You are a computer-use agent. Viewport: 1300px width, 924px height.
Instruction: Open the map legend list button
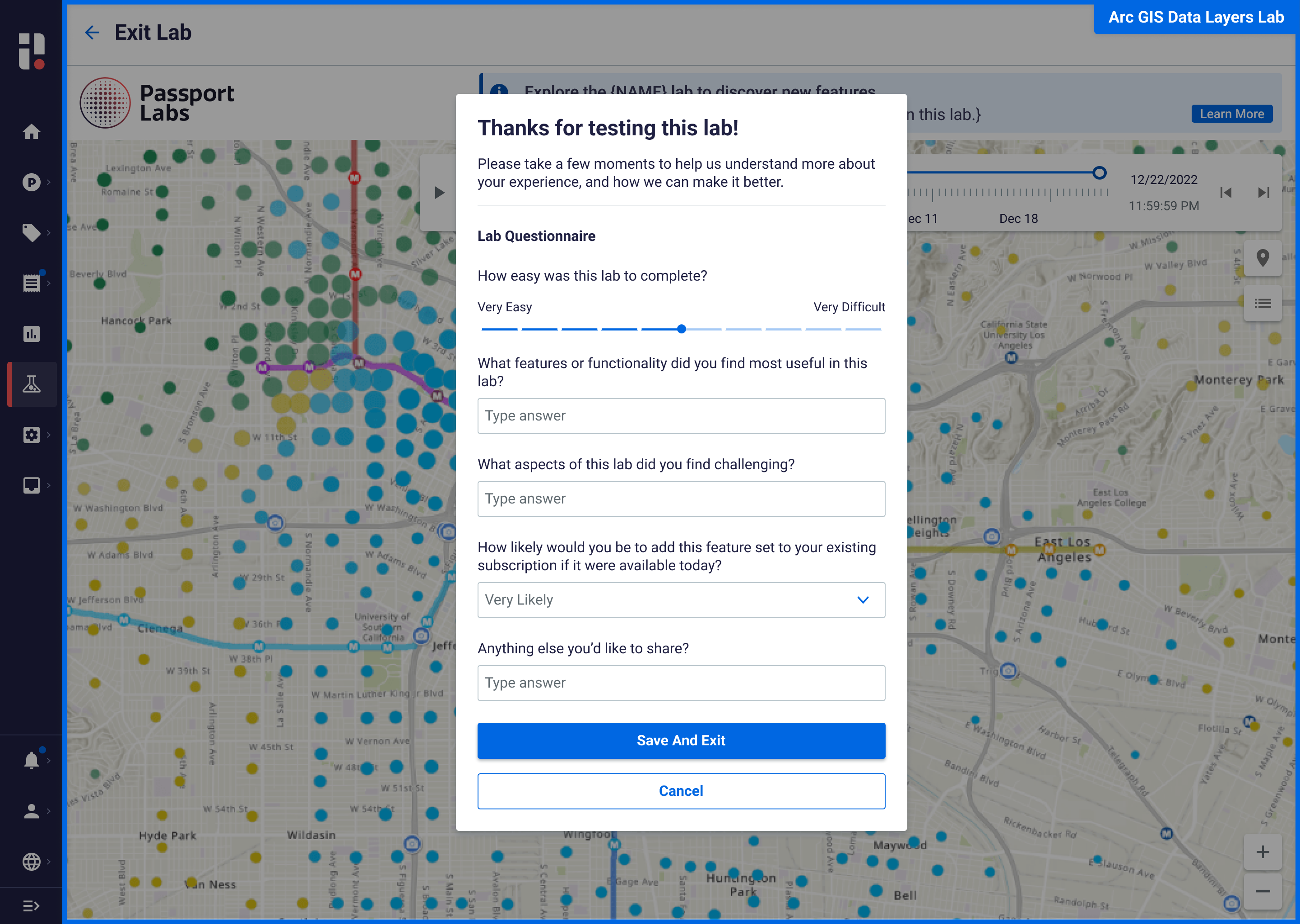(1263, 303)
